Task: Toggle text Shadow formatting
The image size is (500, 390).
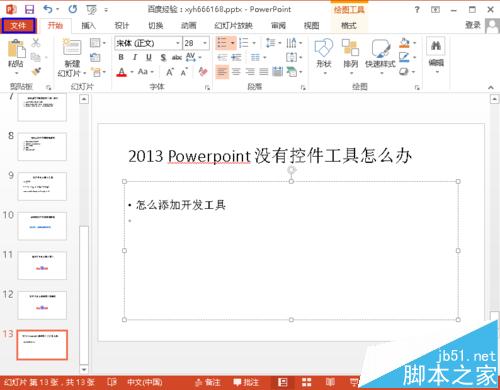Action: pyautogui.click(x=163, y=57)
